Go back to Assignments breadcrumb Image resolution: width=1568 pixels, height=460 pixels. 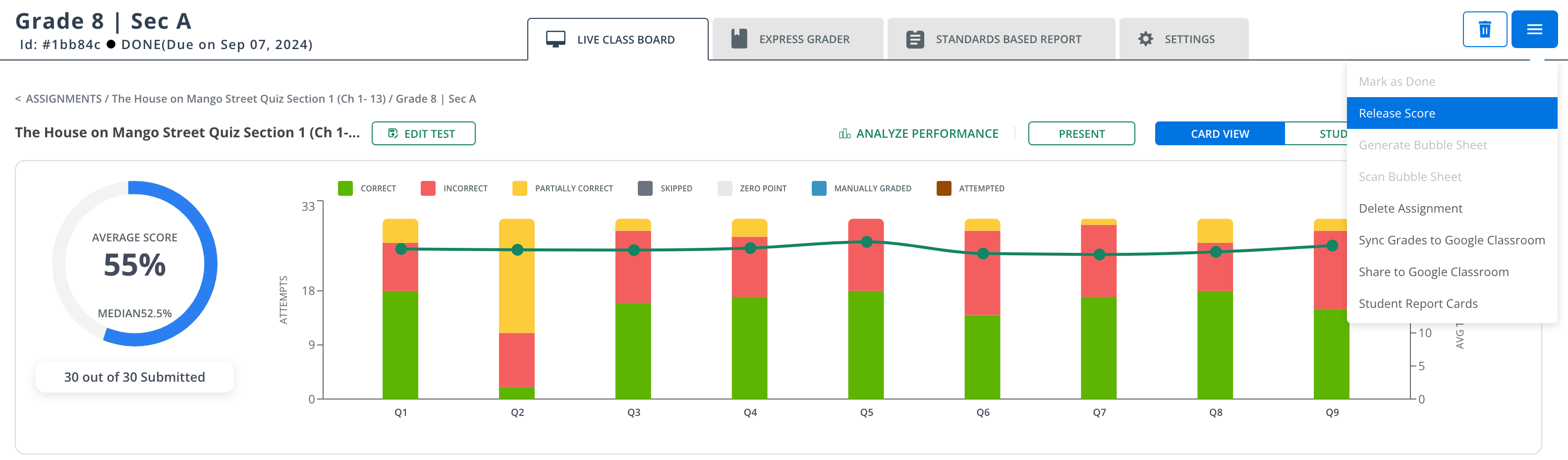pos(63,99)
